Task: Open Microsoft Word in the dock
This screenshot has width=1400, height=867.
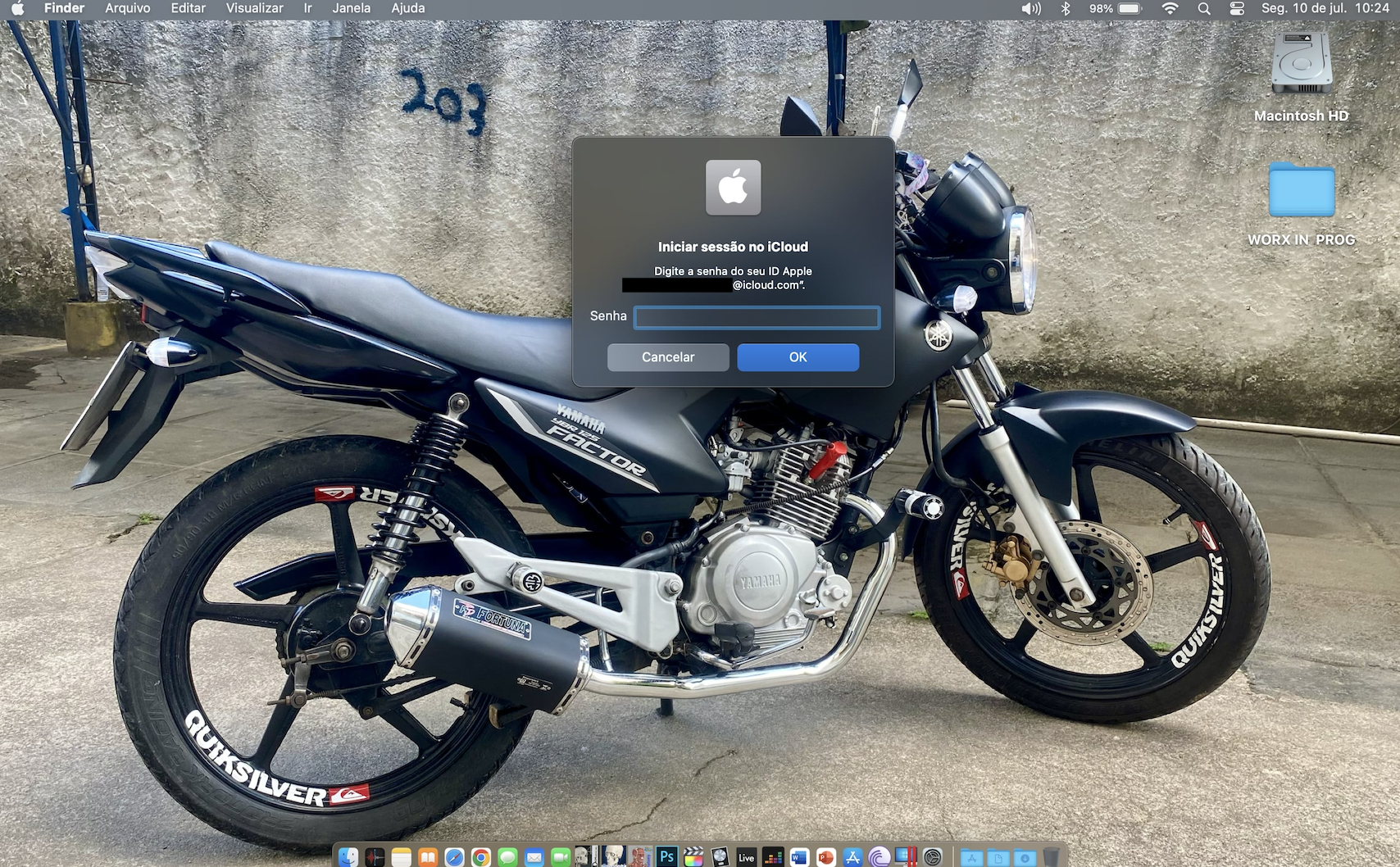Action: coord(799,857)
